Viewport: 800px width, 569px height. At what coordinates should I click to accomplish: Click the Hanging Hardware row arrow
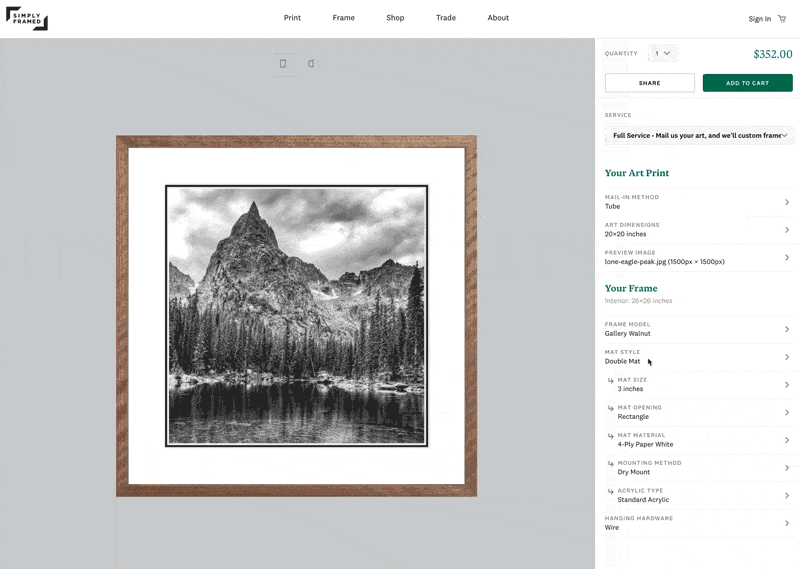(786, 523)
